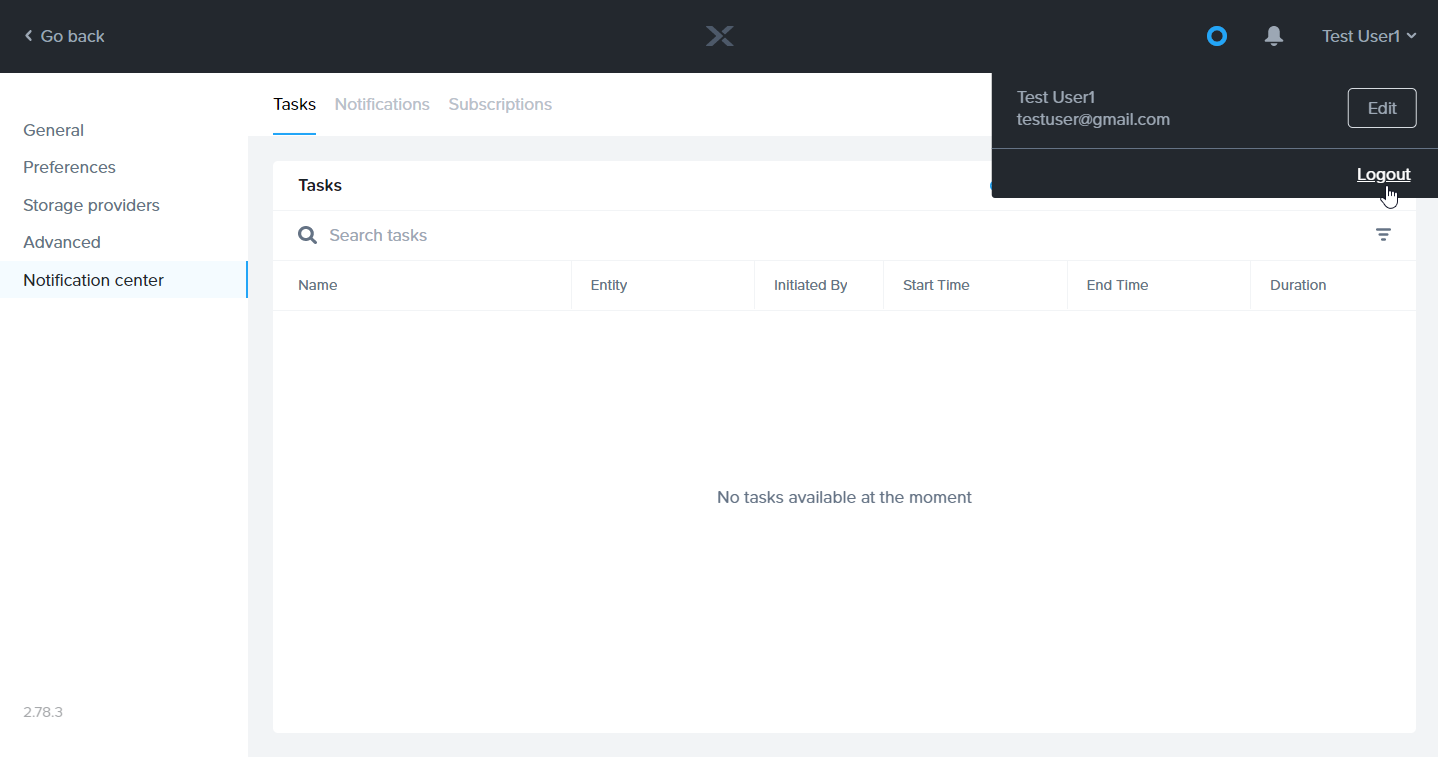Click the Nutanix X logo
The width and height of the screenshot is (1438, 757).
pos(719,36)
